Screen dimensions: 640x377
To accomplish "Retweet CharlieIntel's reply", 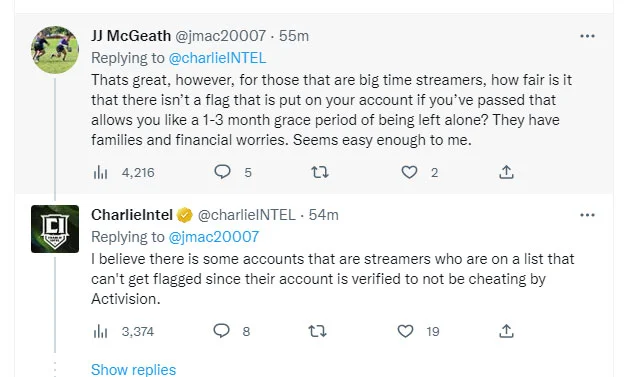I will click(x=317, y=331).
